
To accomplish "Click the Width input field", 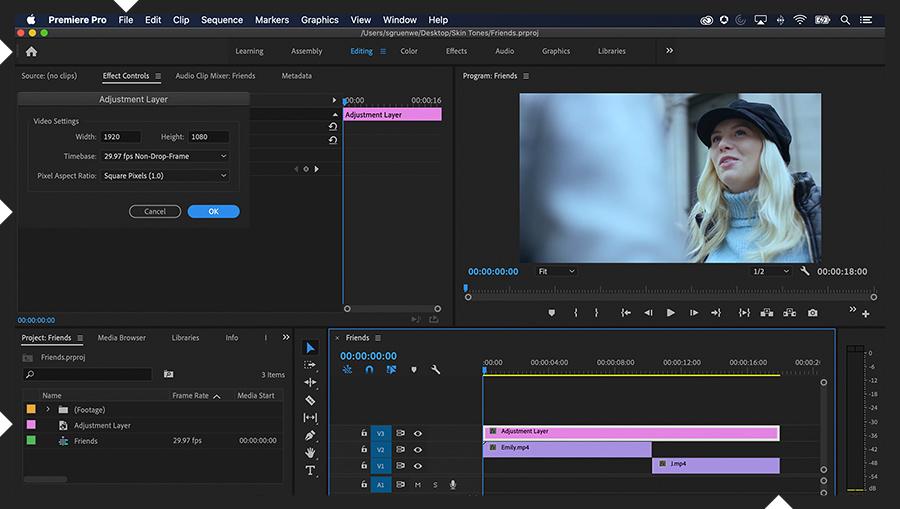I will pyautogui.click(x=121, y=137).
